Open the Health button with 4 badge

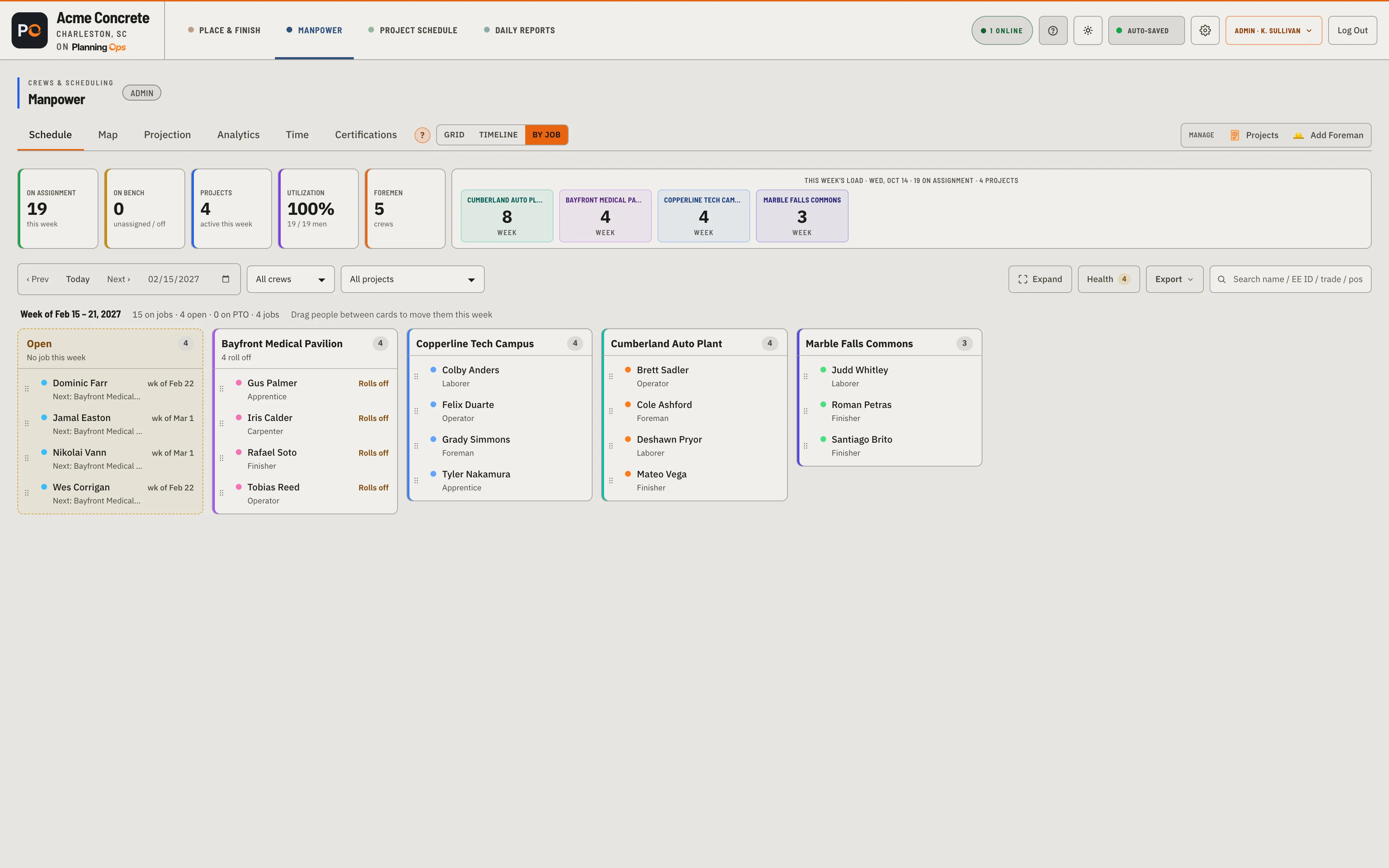(1108, 279)
